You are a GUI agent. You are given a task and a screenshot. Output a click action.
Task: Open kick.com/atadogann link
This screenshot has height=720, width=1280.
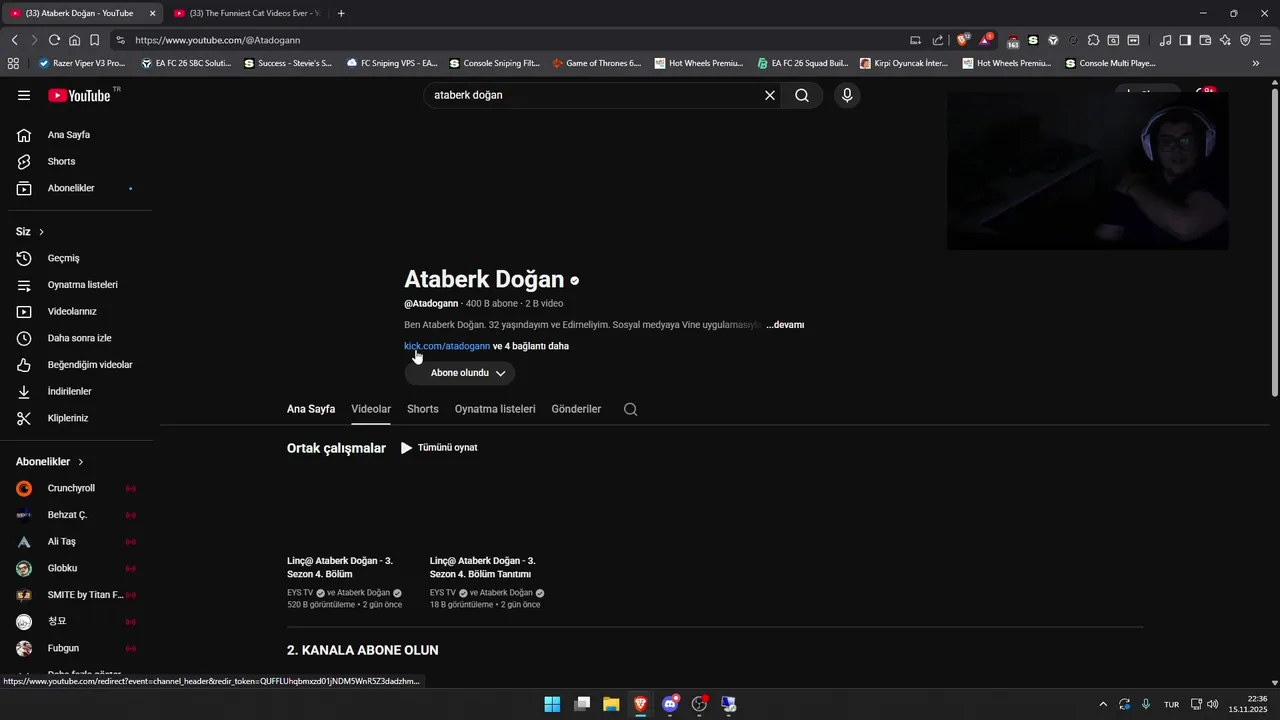pos(447,346)
